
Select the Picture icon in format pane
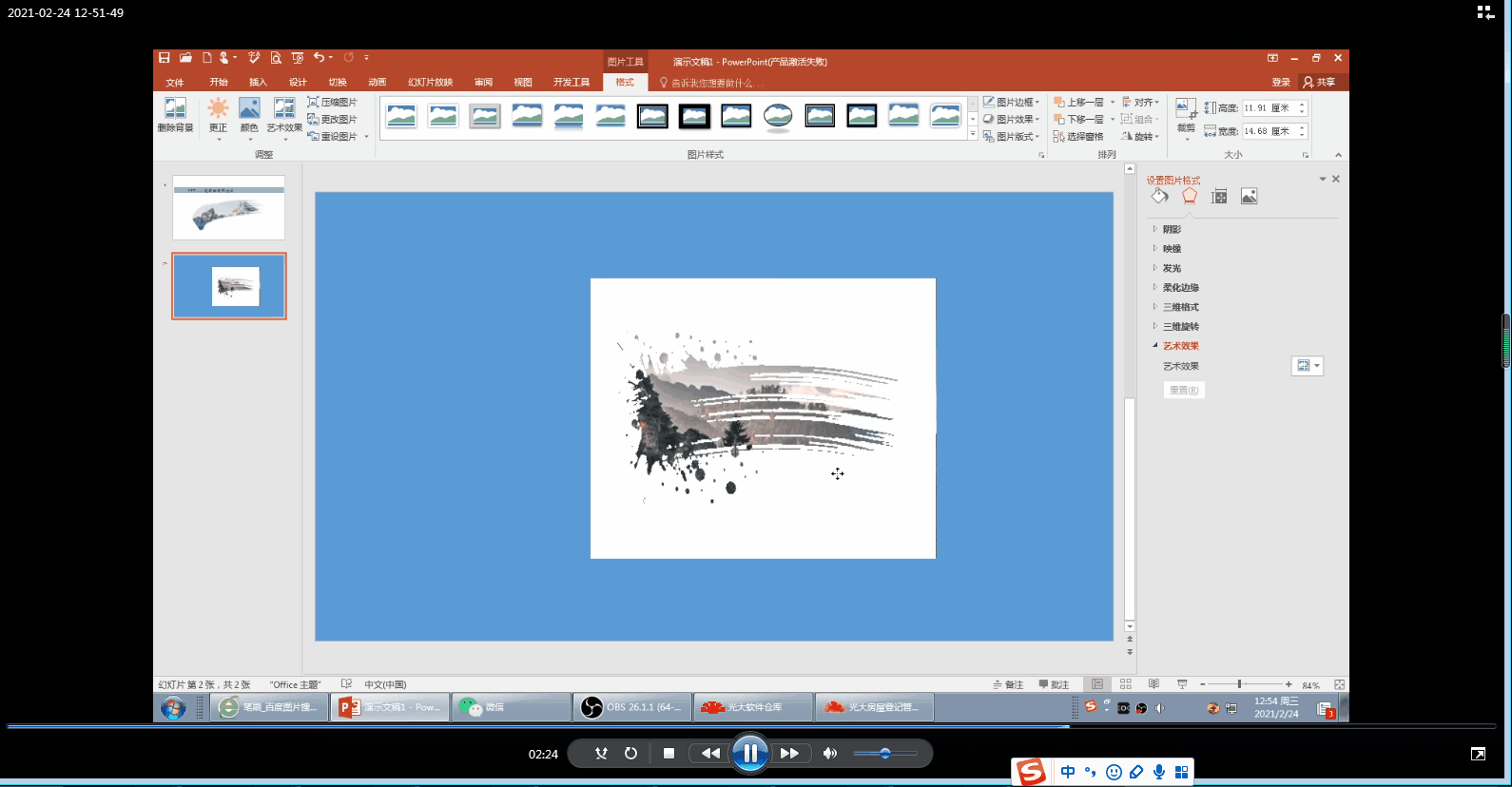1250,196
